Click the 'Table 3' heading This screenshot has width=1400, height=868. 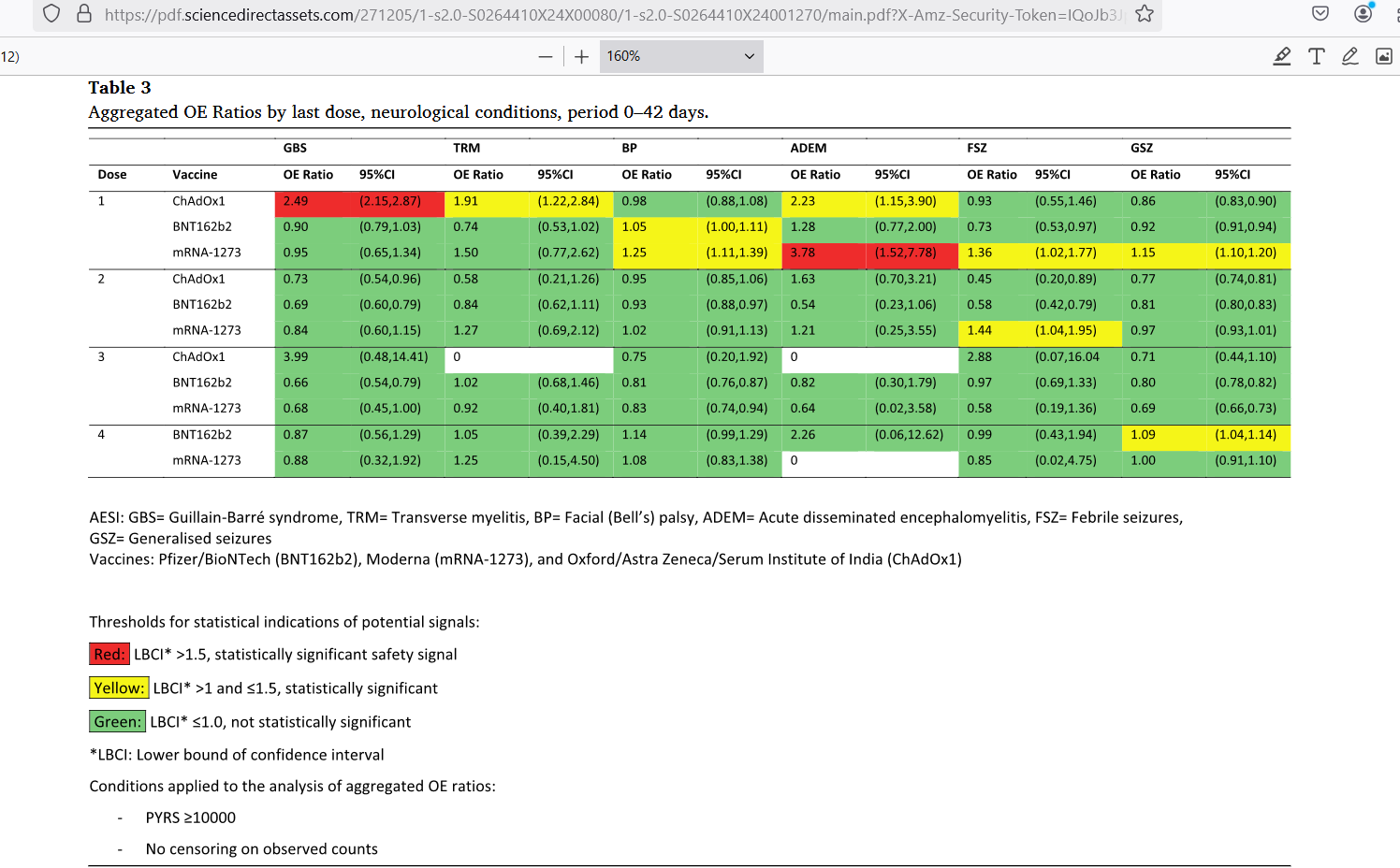120,87
